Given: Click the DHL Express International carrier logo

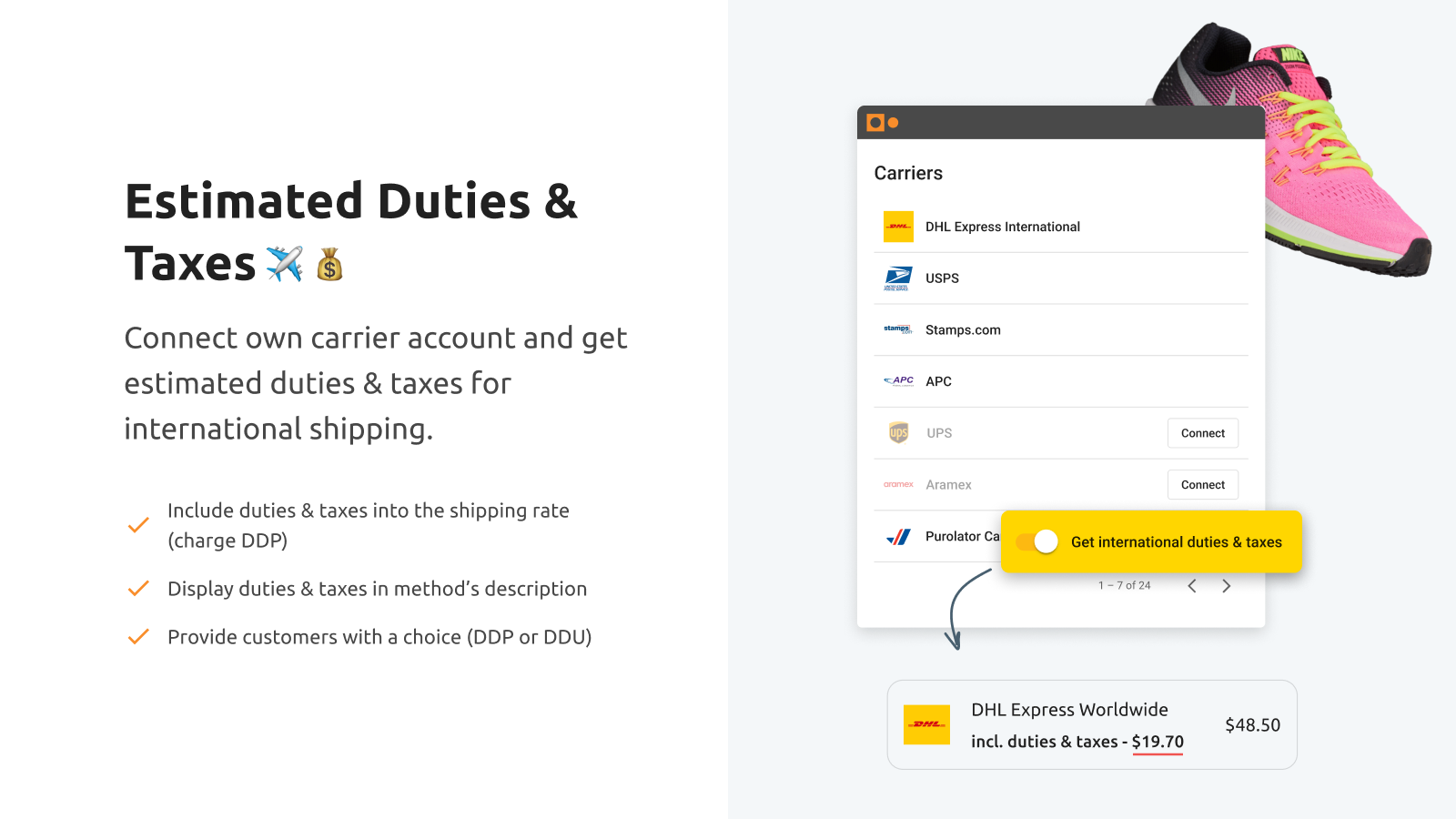Looking at the screenshot, I should pos(898,227).
